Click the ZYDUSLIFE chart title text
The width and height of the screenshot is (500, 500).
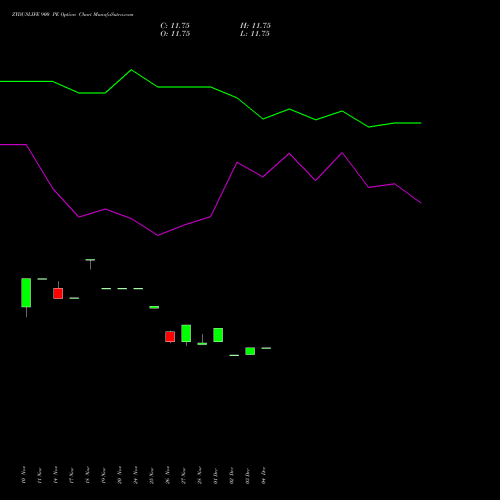72,15
